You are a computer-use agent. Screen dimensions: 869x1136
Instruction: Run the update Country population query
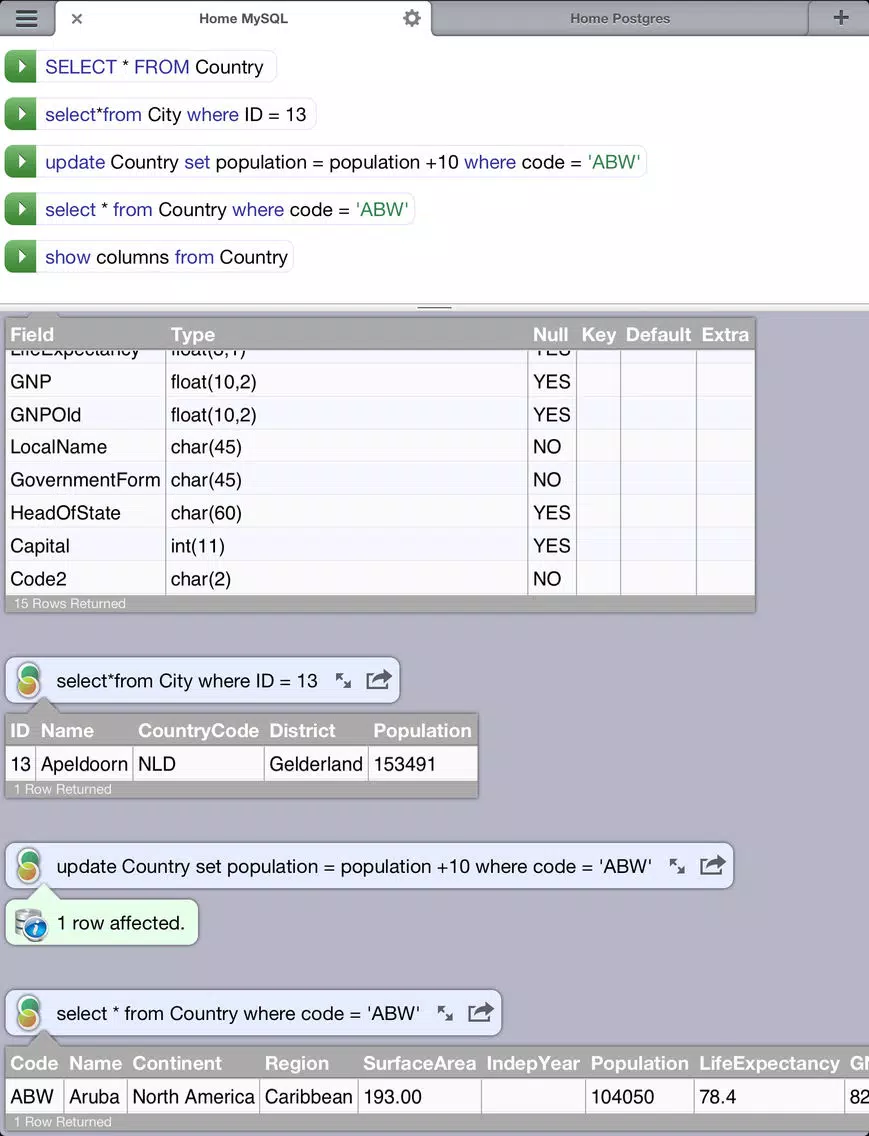pos(20,162)
